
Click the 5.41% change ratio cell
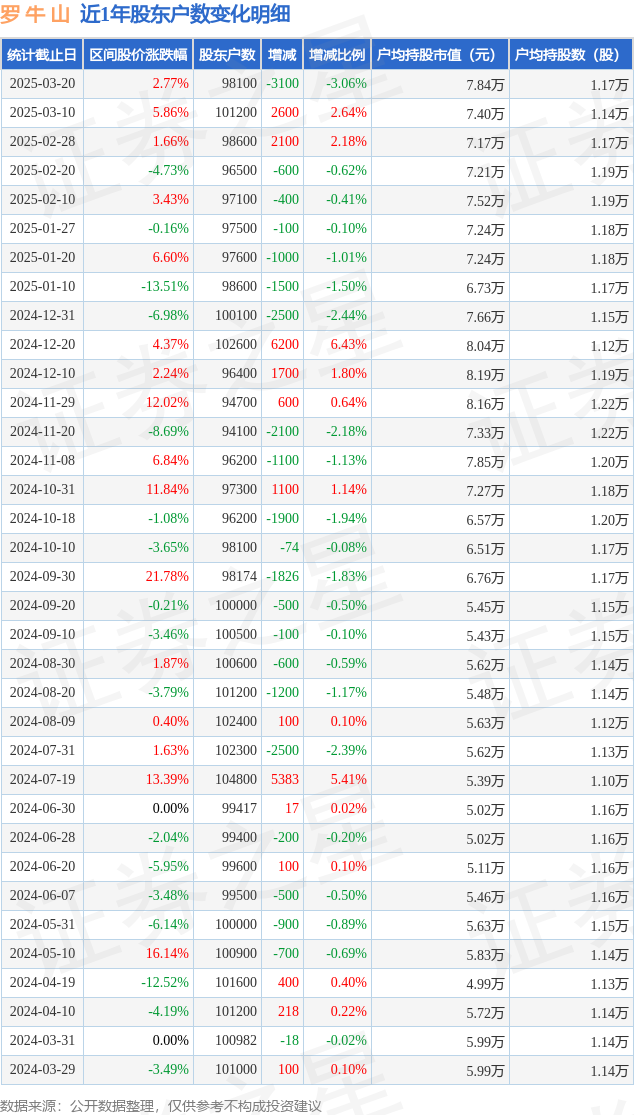click(x=348, y=780)
